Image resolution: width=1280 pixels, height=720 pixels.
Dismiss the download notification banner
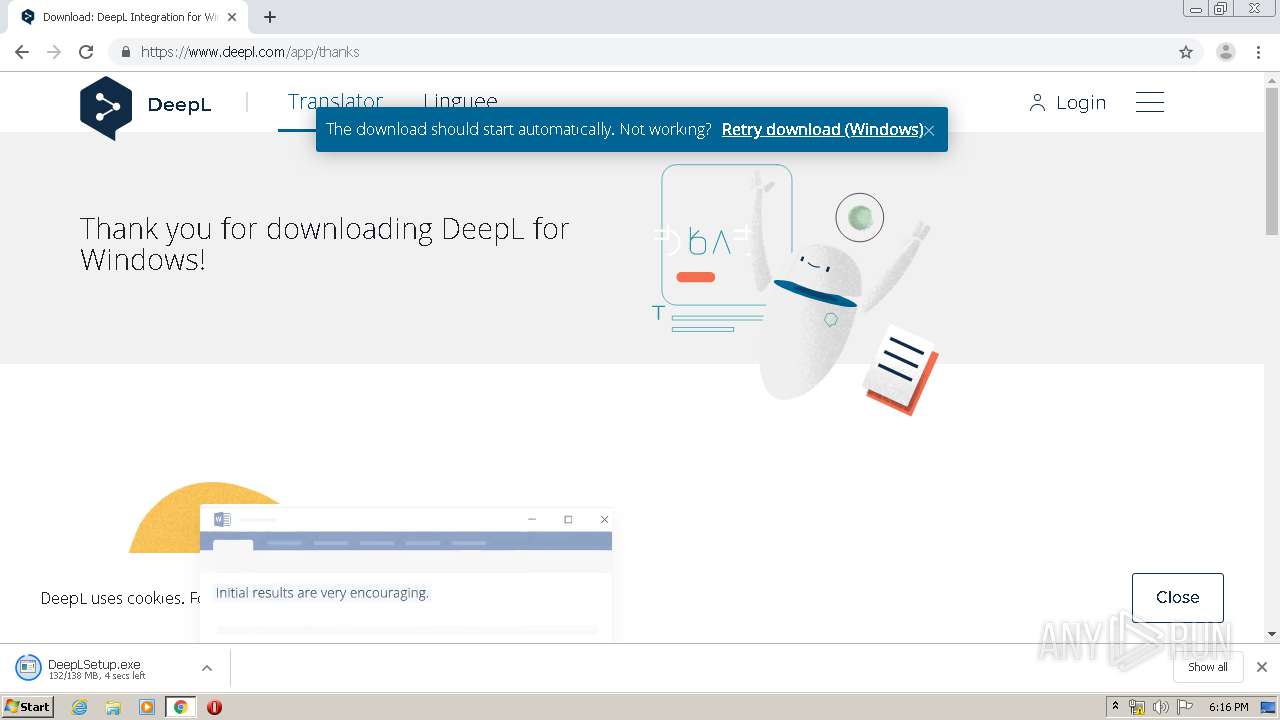[x=929, y=130]
